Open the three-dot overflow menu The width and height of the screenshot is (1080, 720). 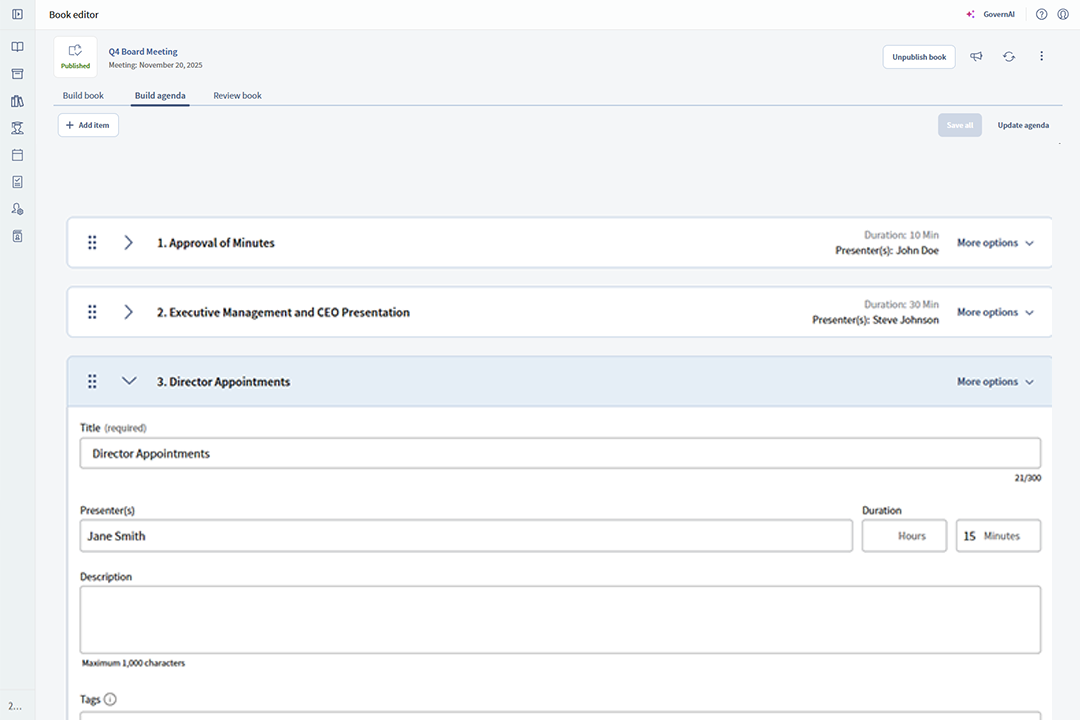pyautogui.click(x=1042, y=57)
